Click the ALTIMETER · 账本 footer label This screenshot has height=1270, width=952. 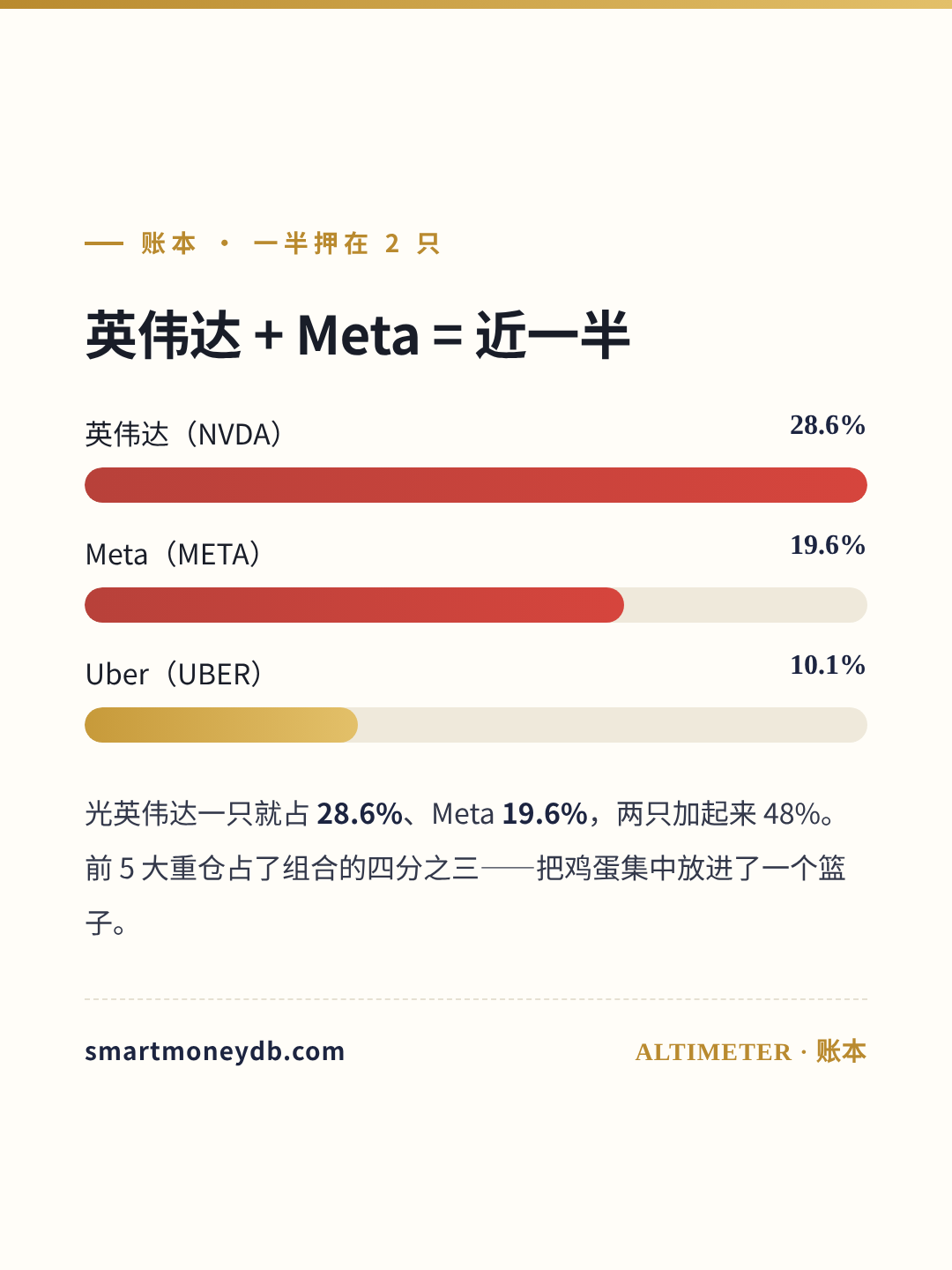pyautogui.click(x=750, y=1051)
